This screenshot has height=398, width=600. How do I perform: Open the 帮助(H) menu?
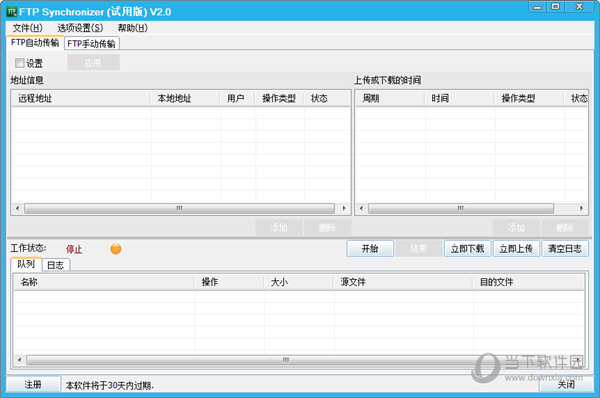point(132,28)
